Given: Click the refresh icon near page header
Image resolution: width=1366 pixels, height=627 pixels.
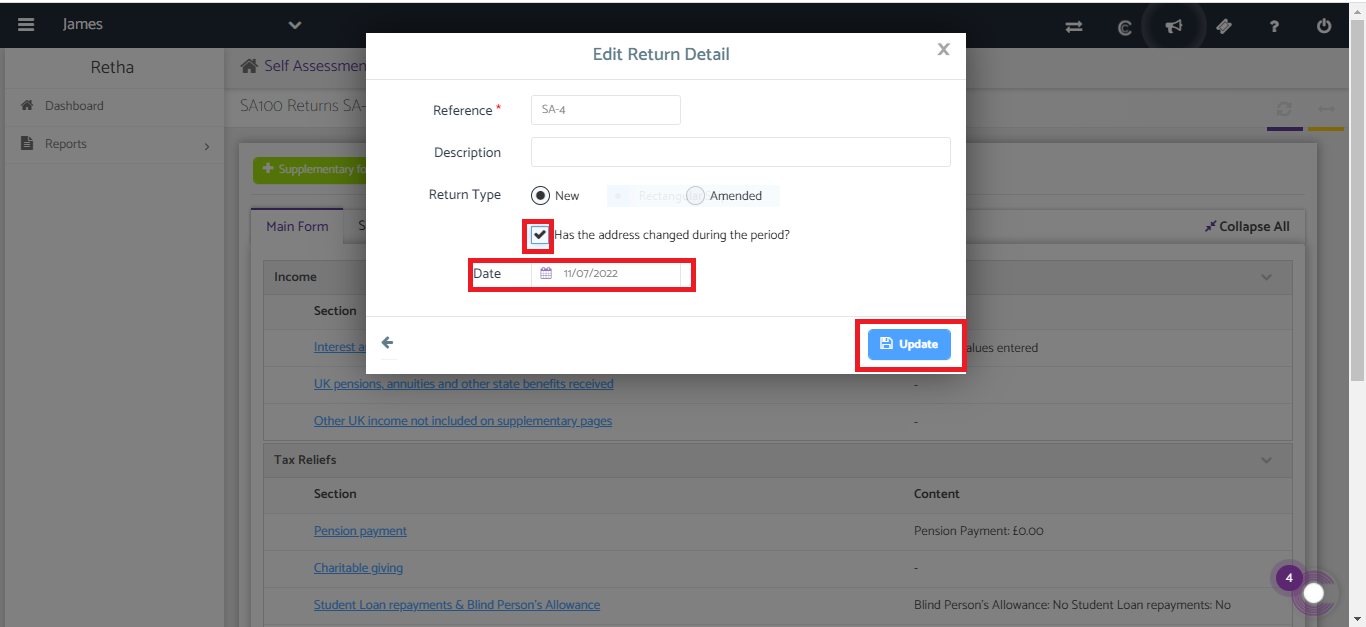Looking at the screenshot, I should (1284, 109).
